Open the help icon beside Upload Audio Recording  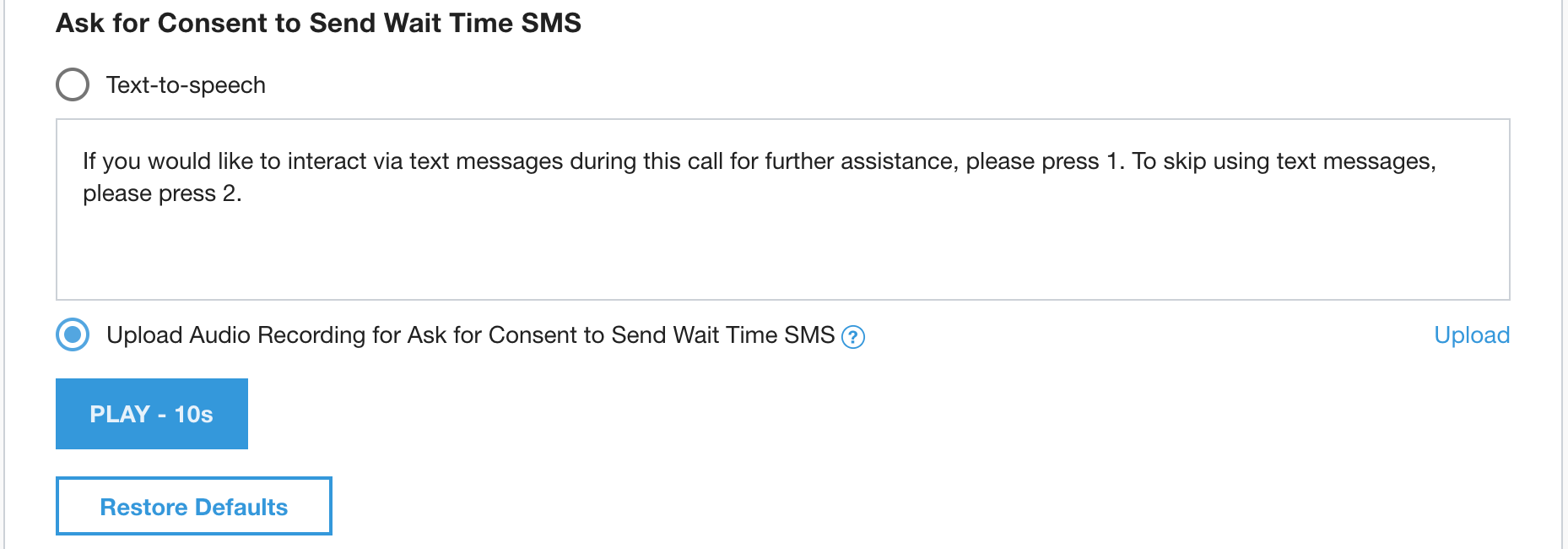(x=853, y=337)
